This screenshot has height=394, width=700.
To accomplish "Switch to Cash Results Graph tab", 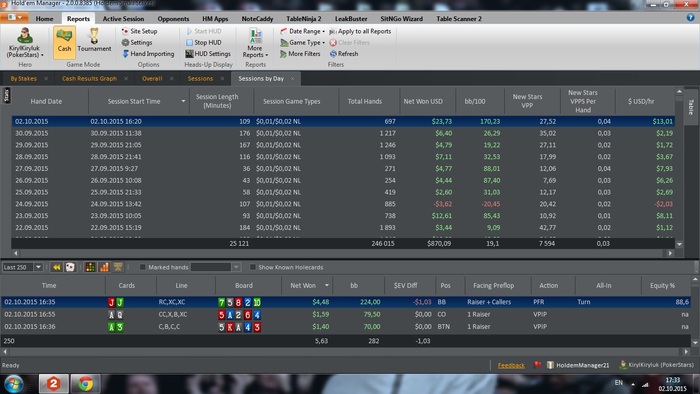I will coord(89,79).
